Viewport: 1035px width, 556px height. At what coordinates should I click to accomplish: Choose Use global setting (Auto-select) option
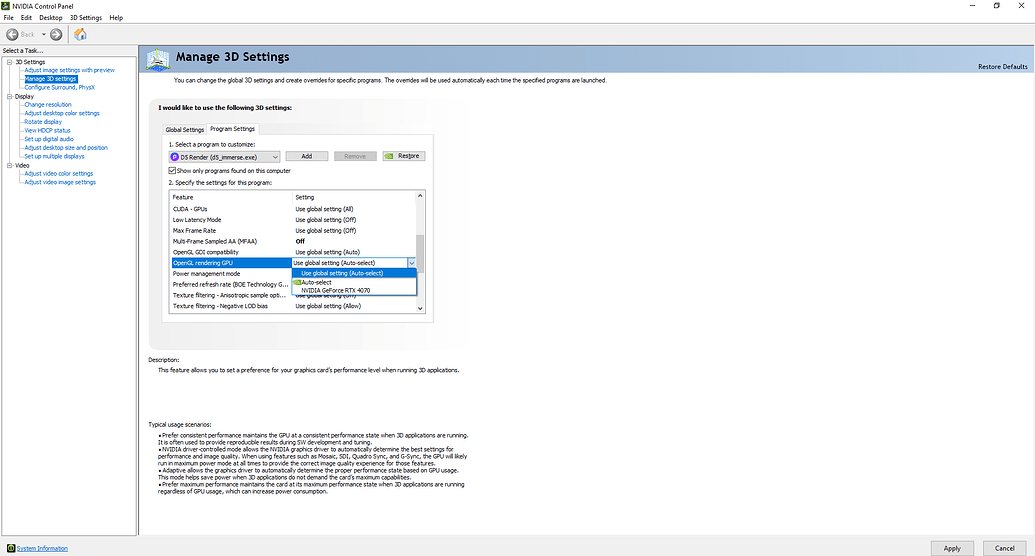(x=354, y=273)
